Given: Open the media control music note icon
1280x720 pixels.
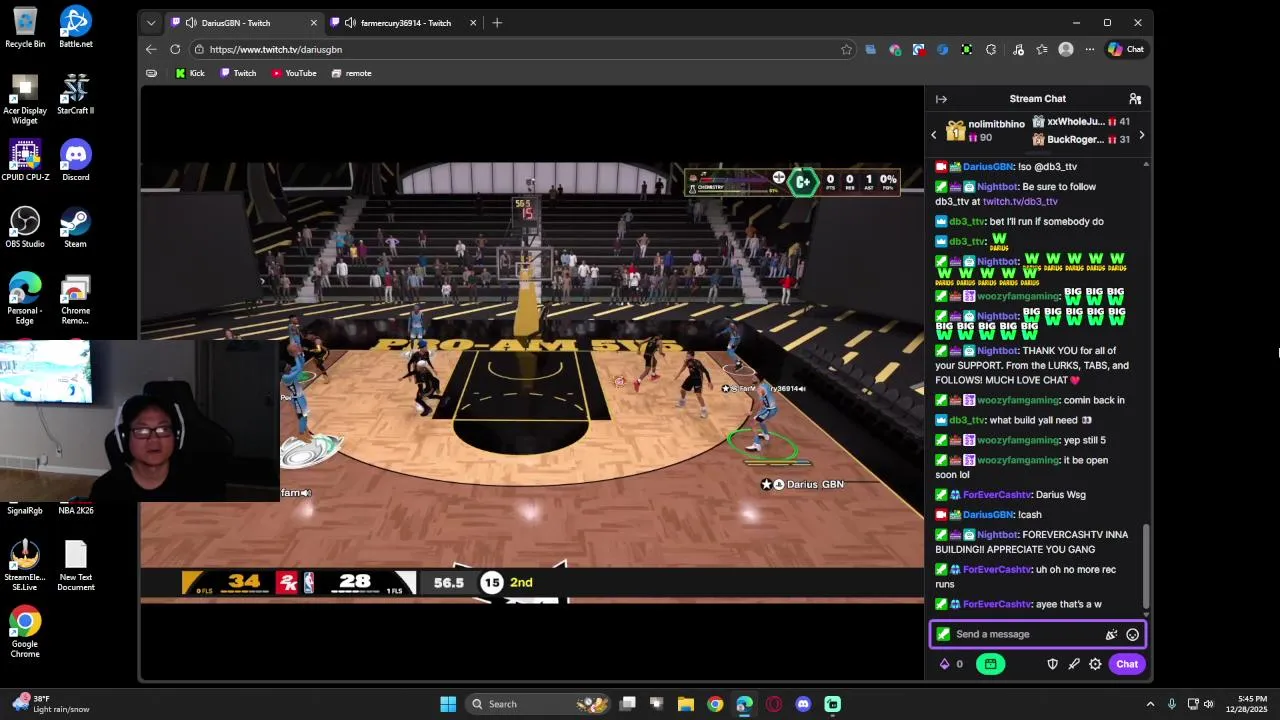Looking at the screenshot, I should pyautogui.click(x=1018, y=49).
